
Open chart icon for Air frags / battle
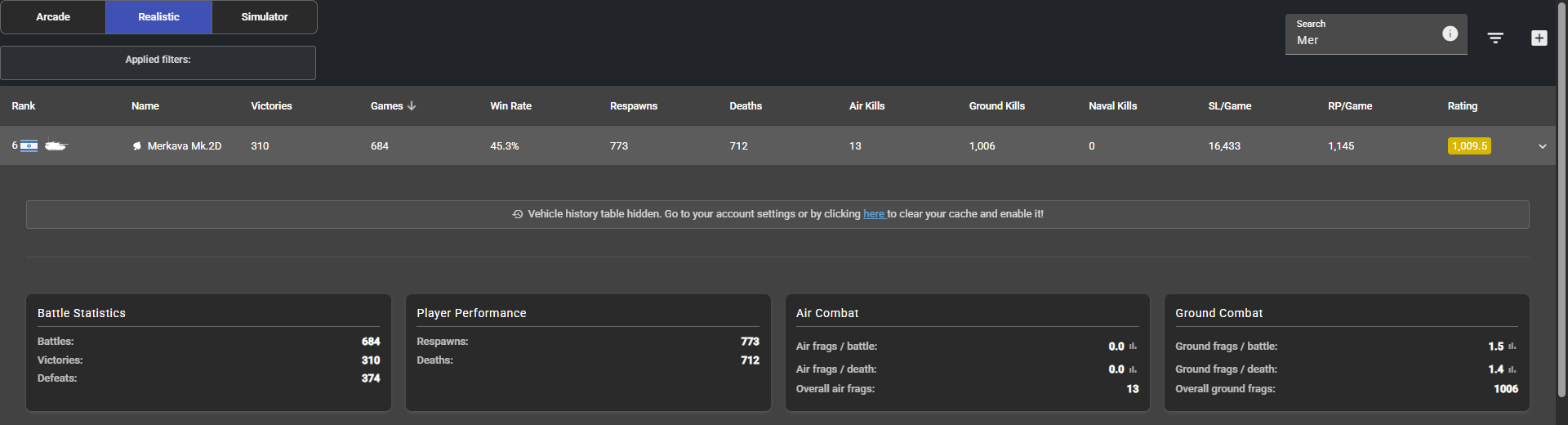point(1133,347)
